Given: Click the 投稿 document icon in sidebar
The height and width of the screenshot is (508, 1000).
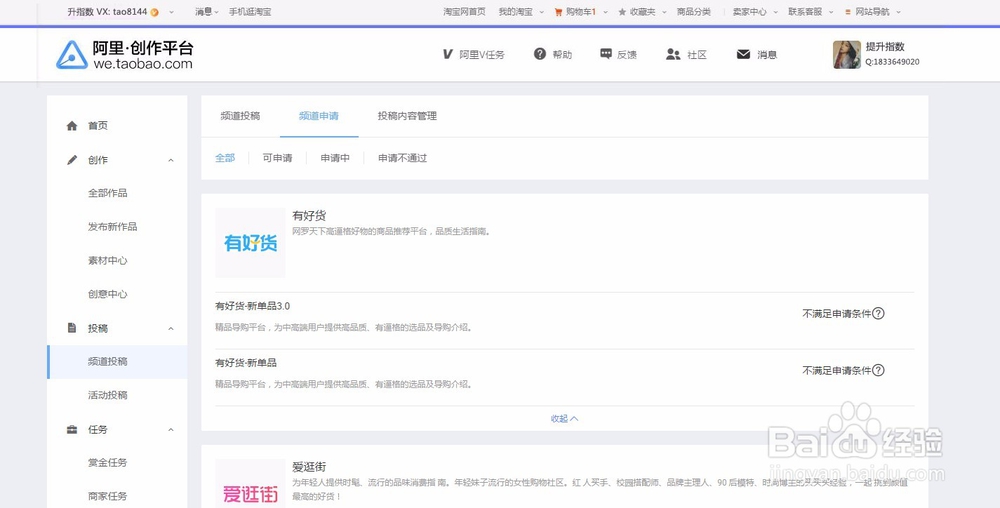Looking at the screenshot, I should pos(72,328).
